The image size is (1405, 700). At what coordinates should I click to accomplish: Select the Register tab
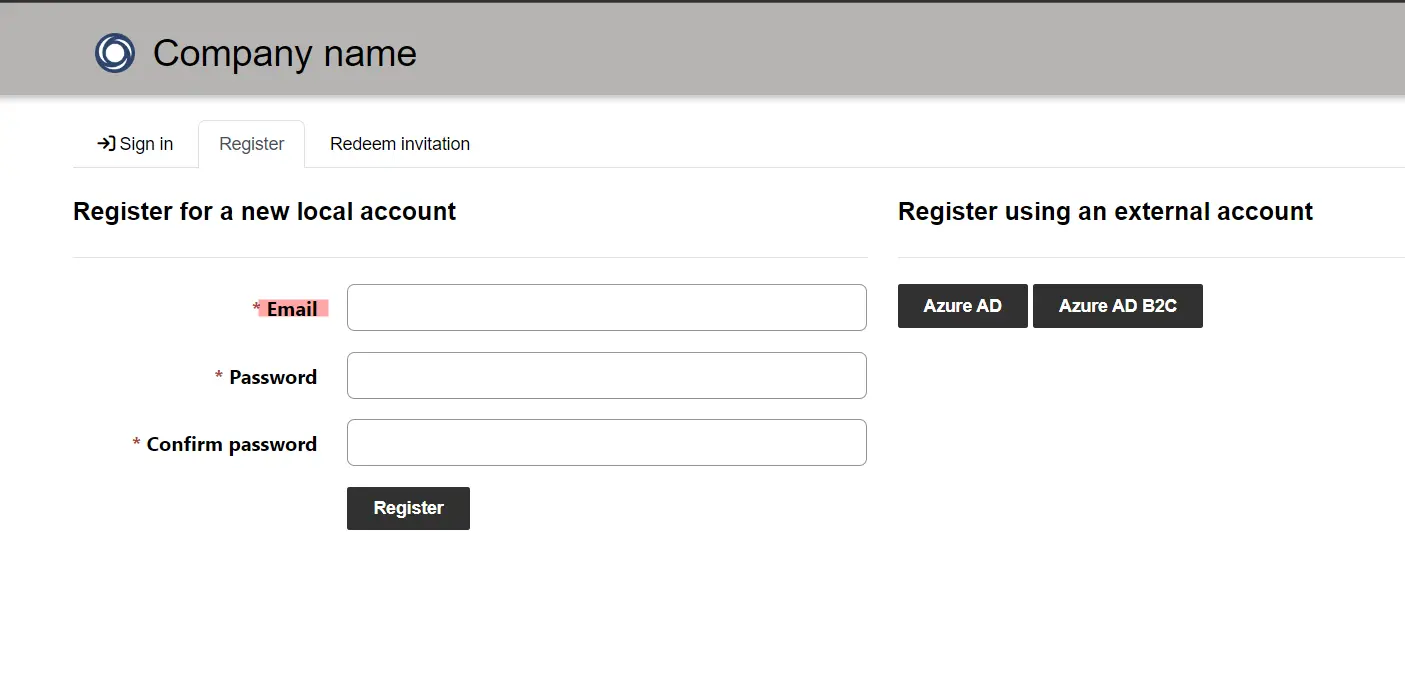[x=250, y=143]
